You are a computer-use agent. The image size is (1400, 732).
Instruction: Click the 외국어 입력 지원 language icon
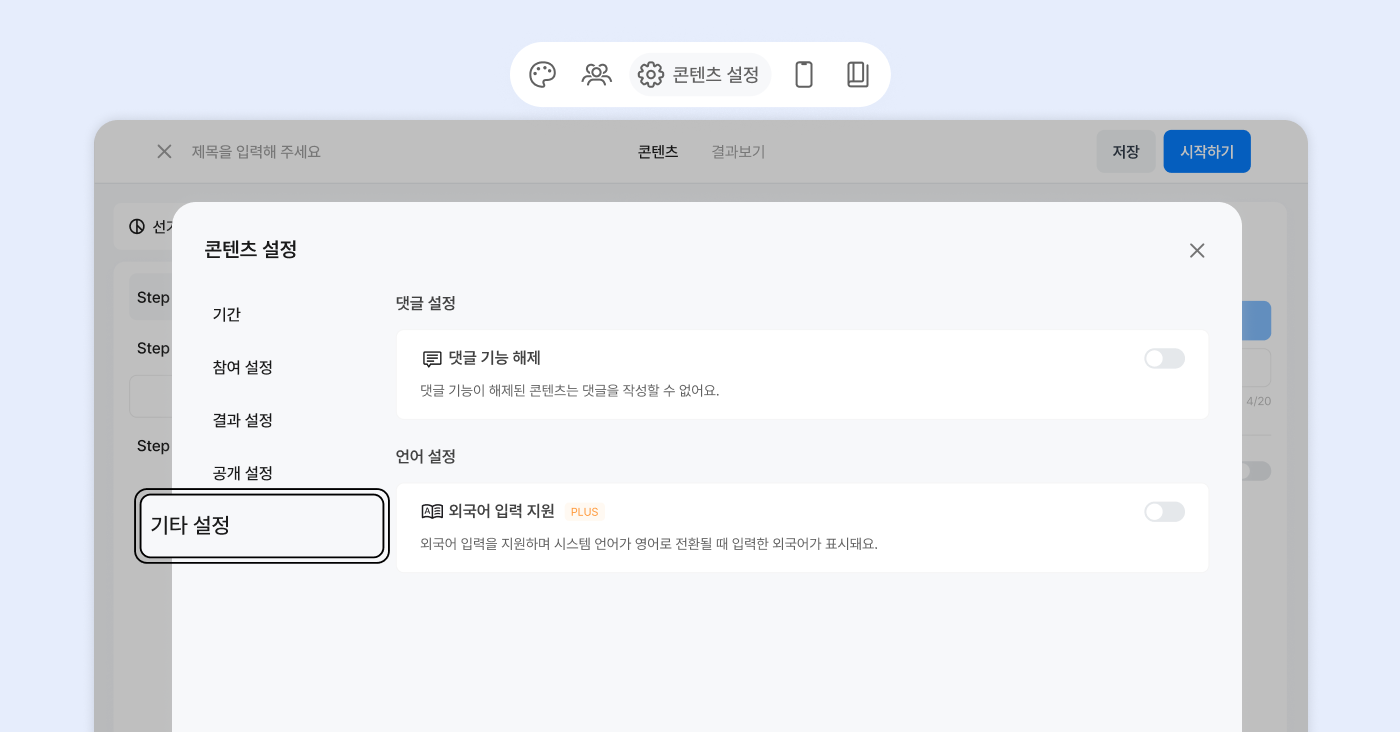click(432, 512)
